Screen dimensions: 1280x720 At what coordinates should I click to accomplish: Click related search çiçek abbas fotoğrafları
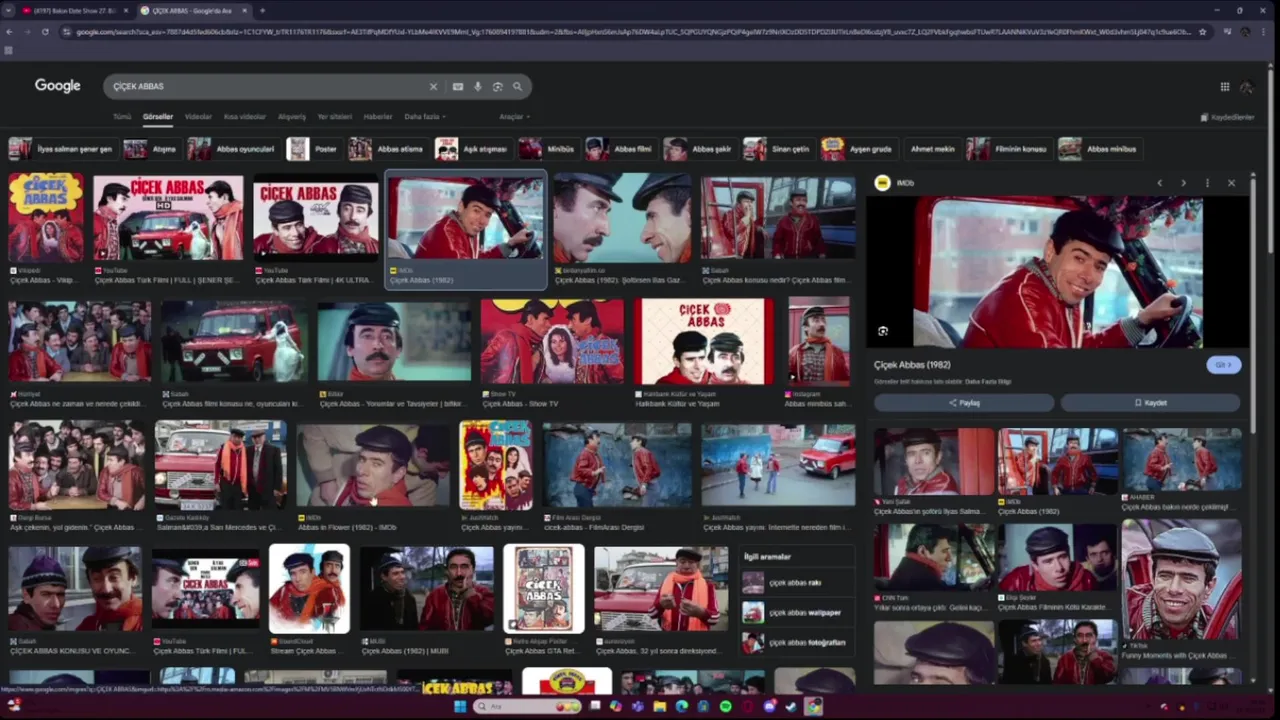(x=795, y=643)
